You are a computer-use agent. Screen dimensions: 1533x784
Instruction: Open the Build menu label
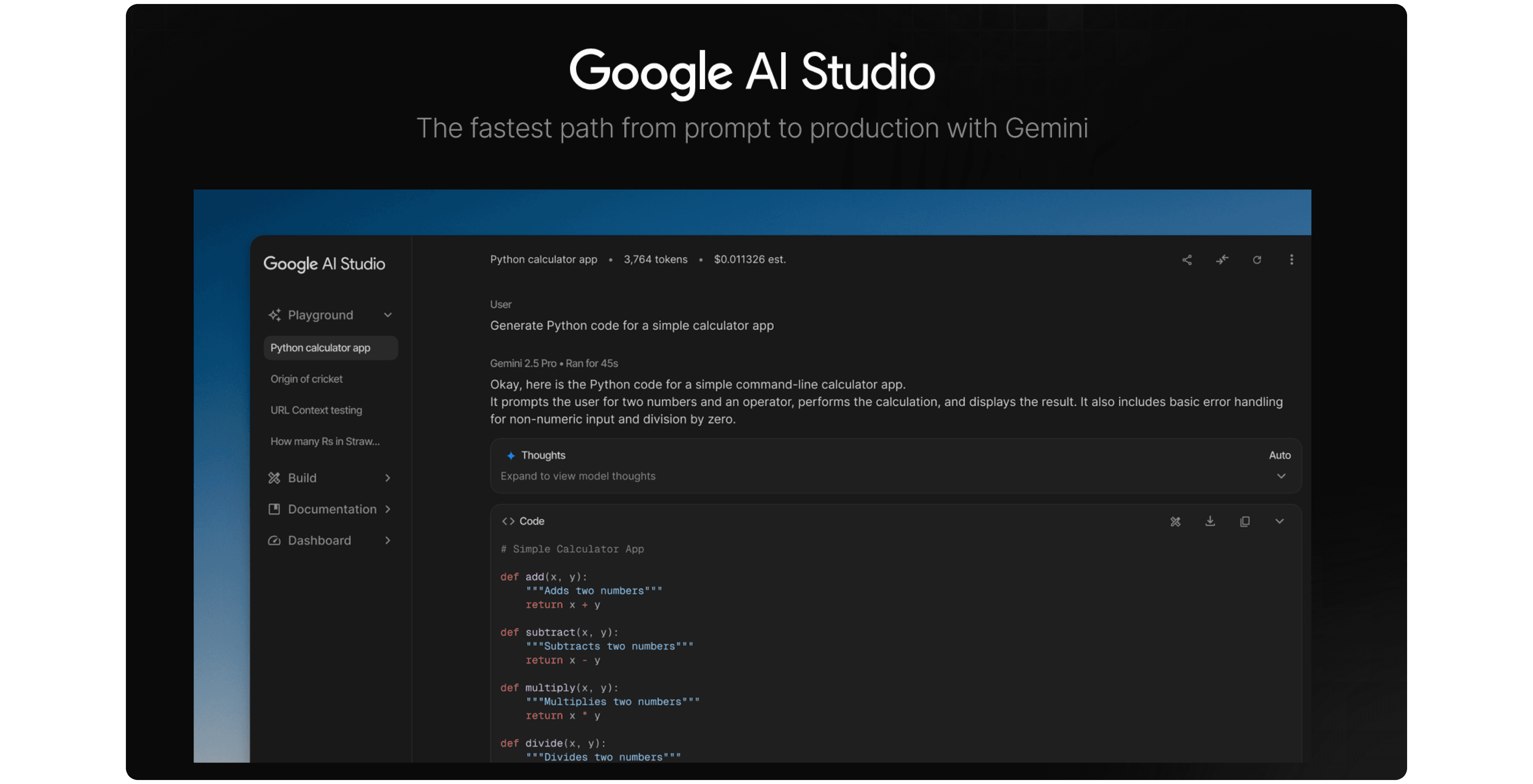click(x=302, y=478)
